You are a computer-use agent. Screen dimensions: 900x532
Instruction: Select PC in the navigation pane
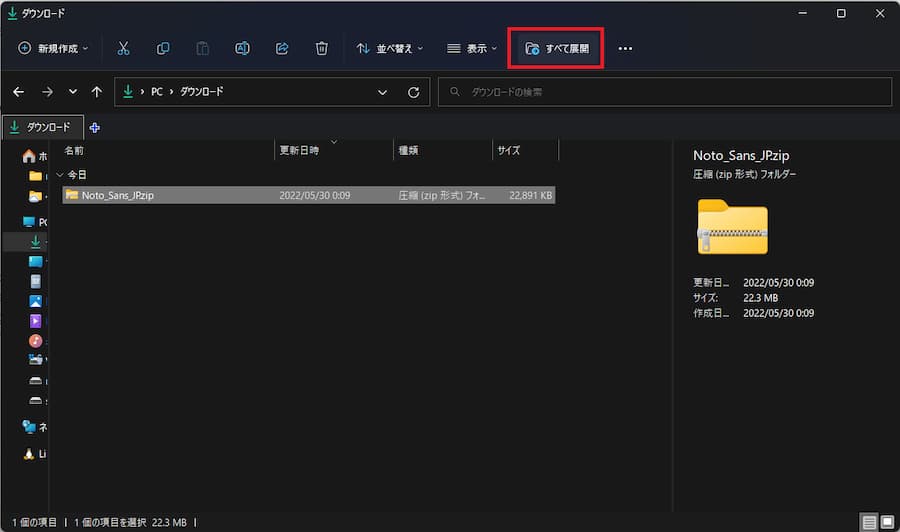34,222
